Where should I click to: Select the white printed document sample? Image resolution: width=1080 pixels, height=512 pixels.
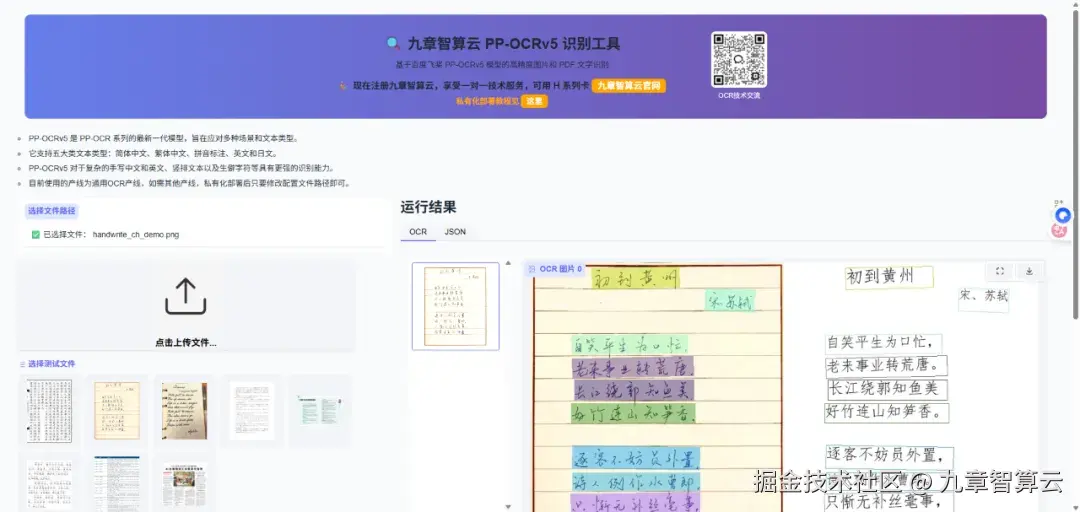click(251, 411)
